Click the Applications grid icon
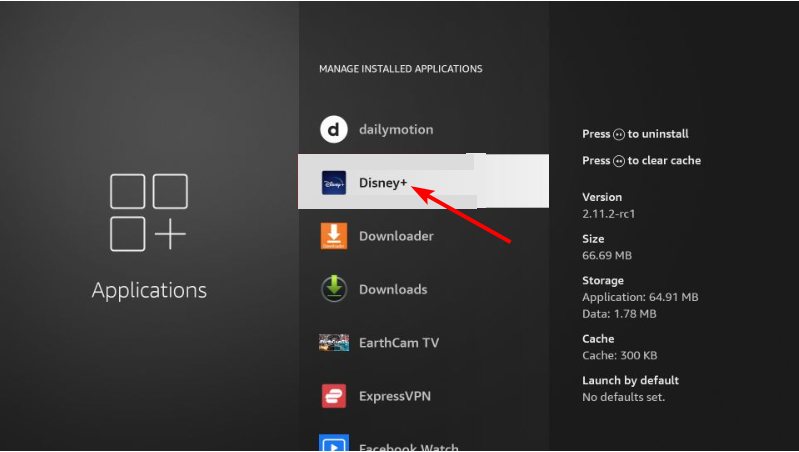Image resolution: width=799 pixels, height=452 pixels. pyautogui.click(x=149, y=212)
